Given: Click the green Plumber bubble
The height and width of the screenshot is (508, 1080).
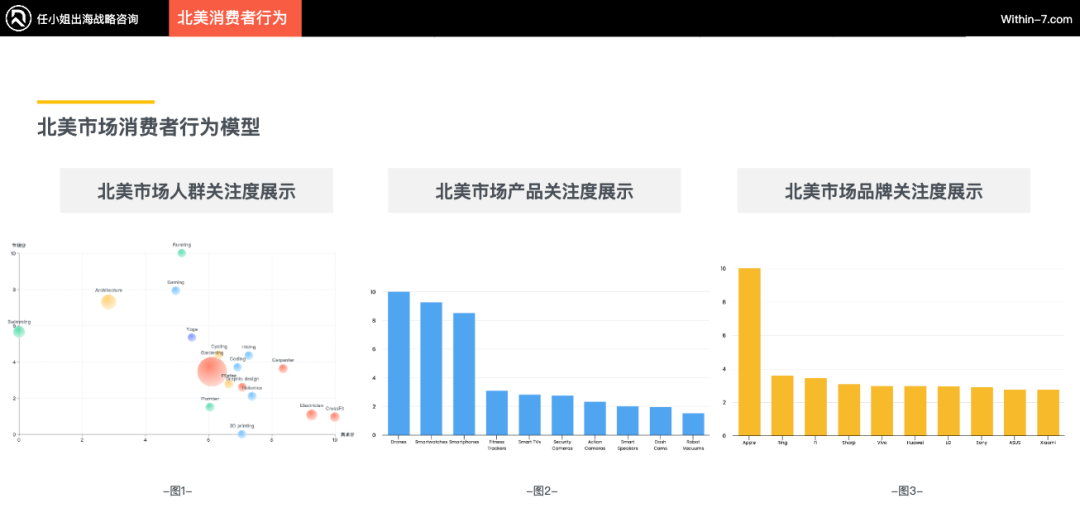Looking at the screenshot, I should [x=209, y=407].
